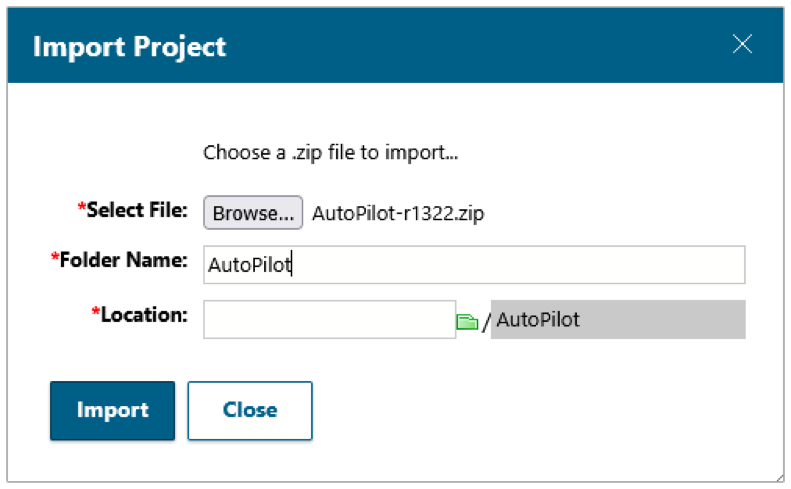Click the 'Choose a .zip file' instruction text
This screenshot has width=791, height=489.
pyautogui.click(x=330, y=153)
